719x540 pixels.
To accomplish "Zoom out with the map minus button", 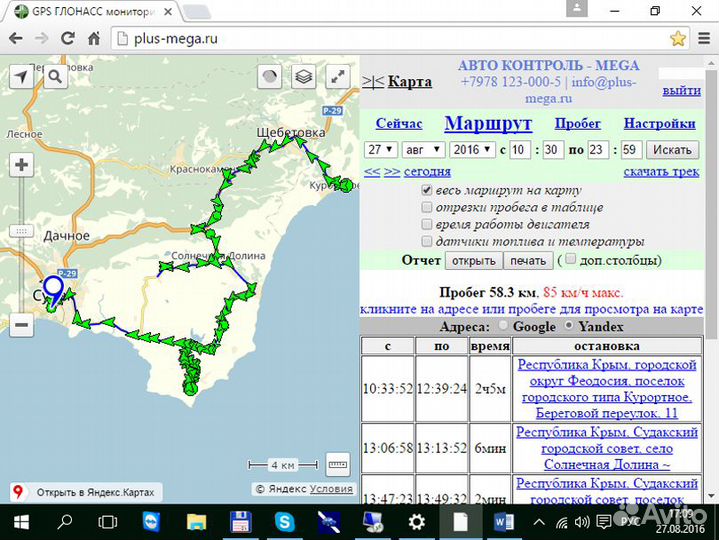I will pyautogui.click(x=21, y=323).
